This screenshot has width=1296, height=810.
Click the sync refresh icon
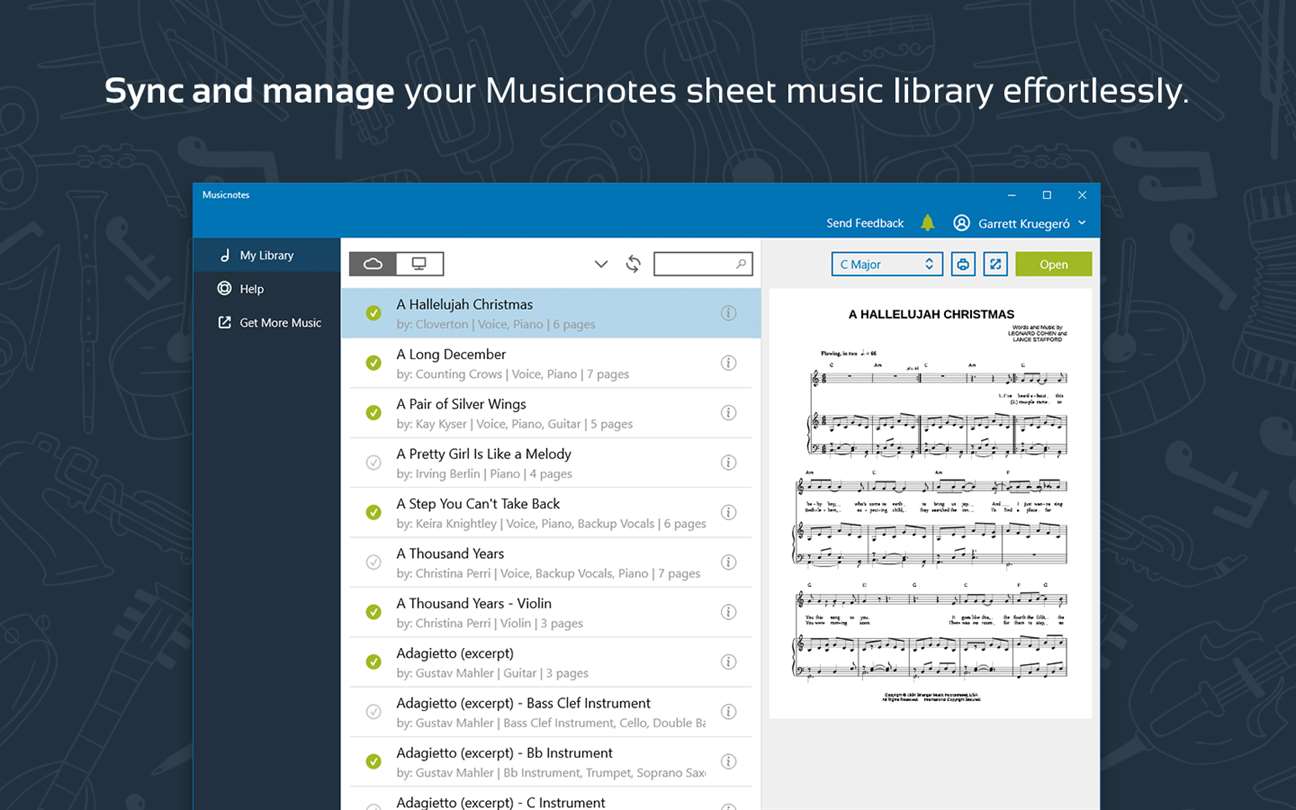(633, 264)
